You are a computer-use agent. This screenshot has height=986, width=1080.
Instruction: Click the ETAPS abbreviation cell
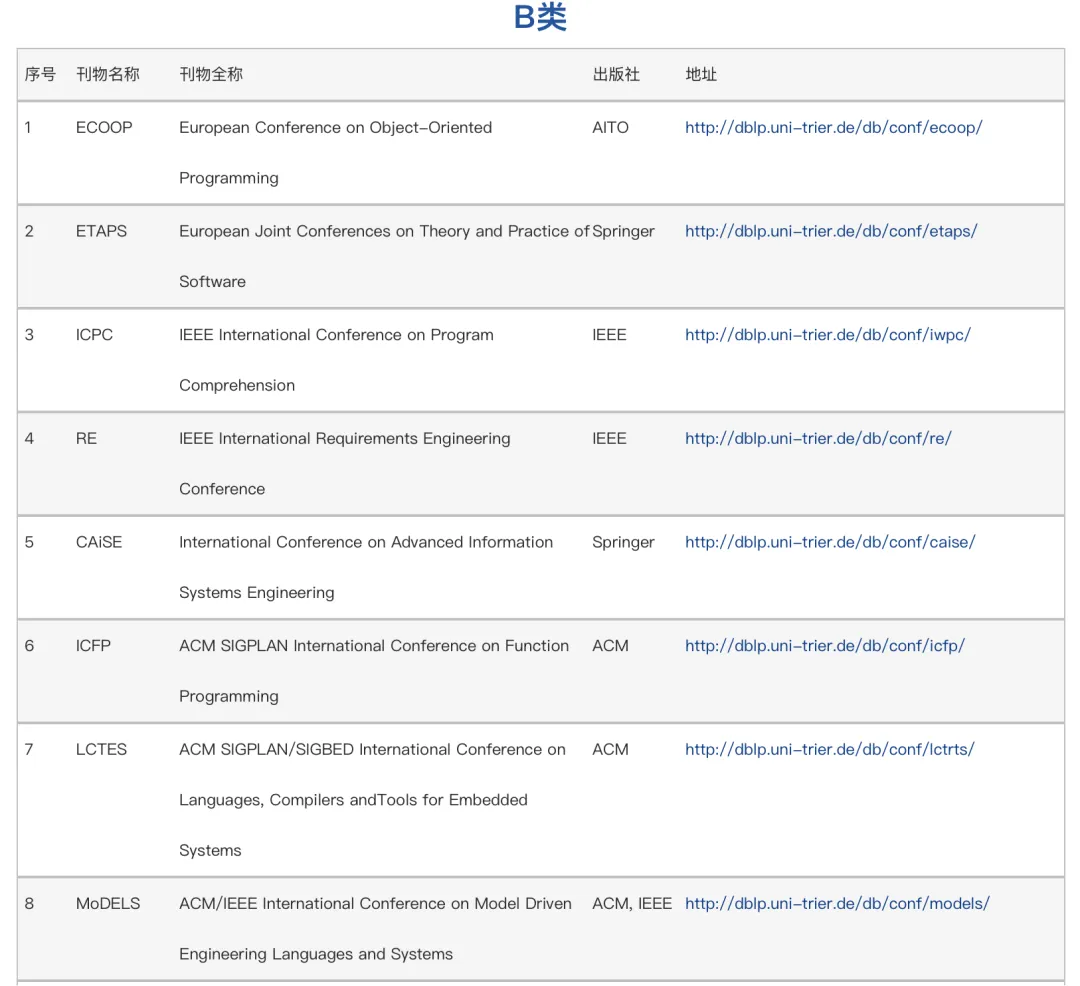coord(101,231)
